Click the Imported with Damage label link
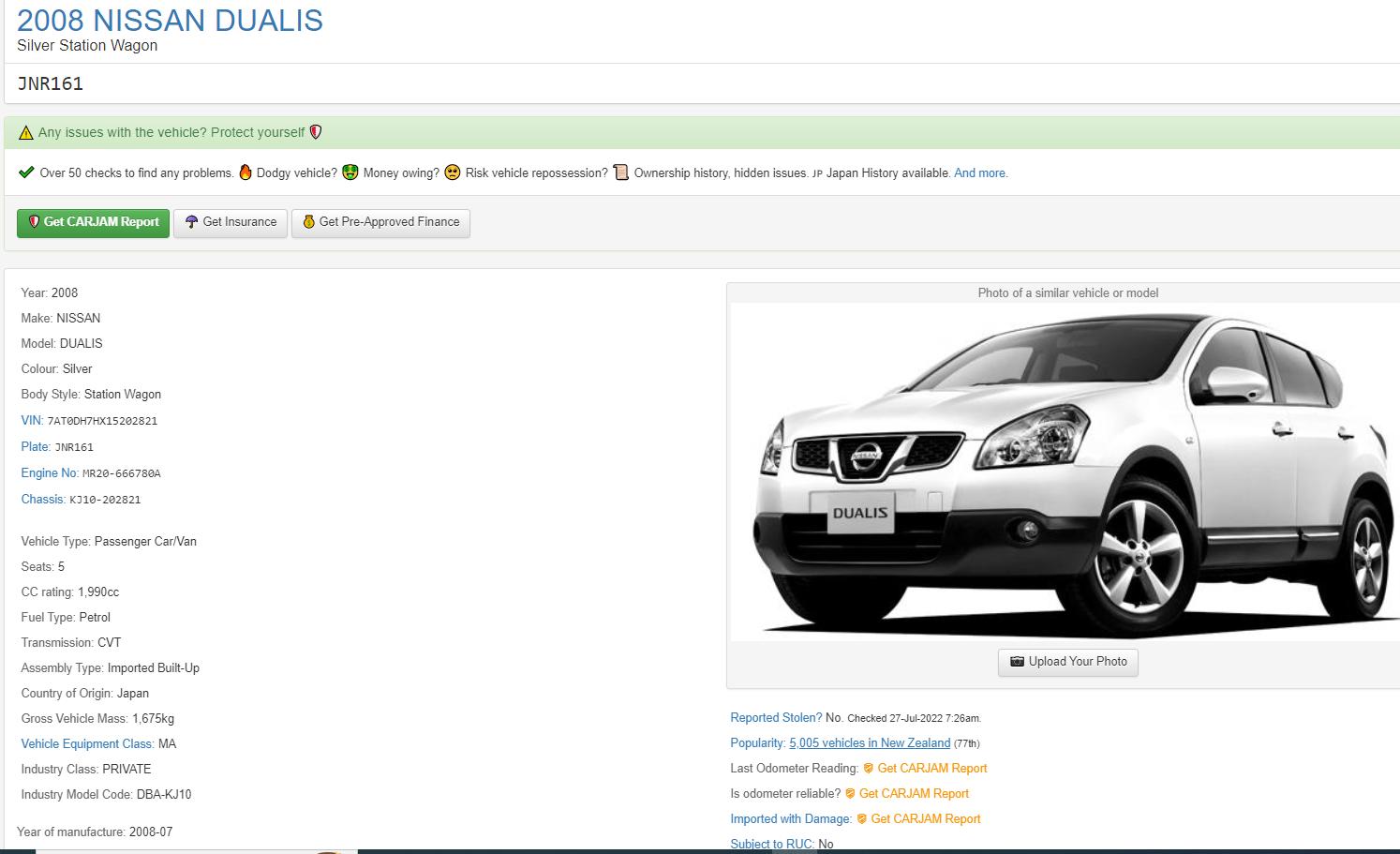1400x854 pixels. click(x=791, y=819)
